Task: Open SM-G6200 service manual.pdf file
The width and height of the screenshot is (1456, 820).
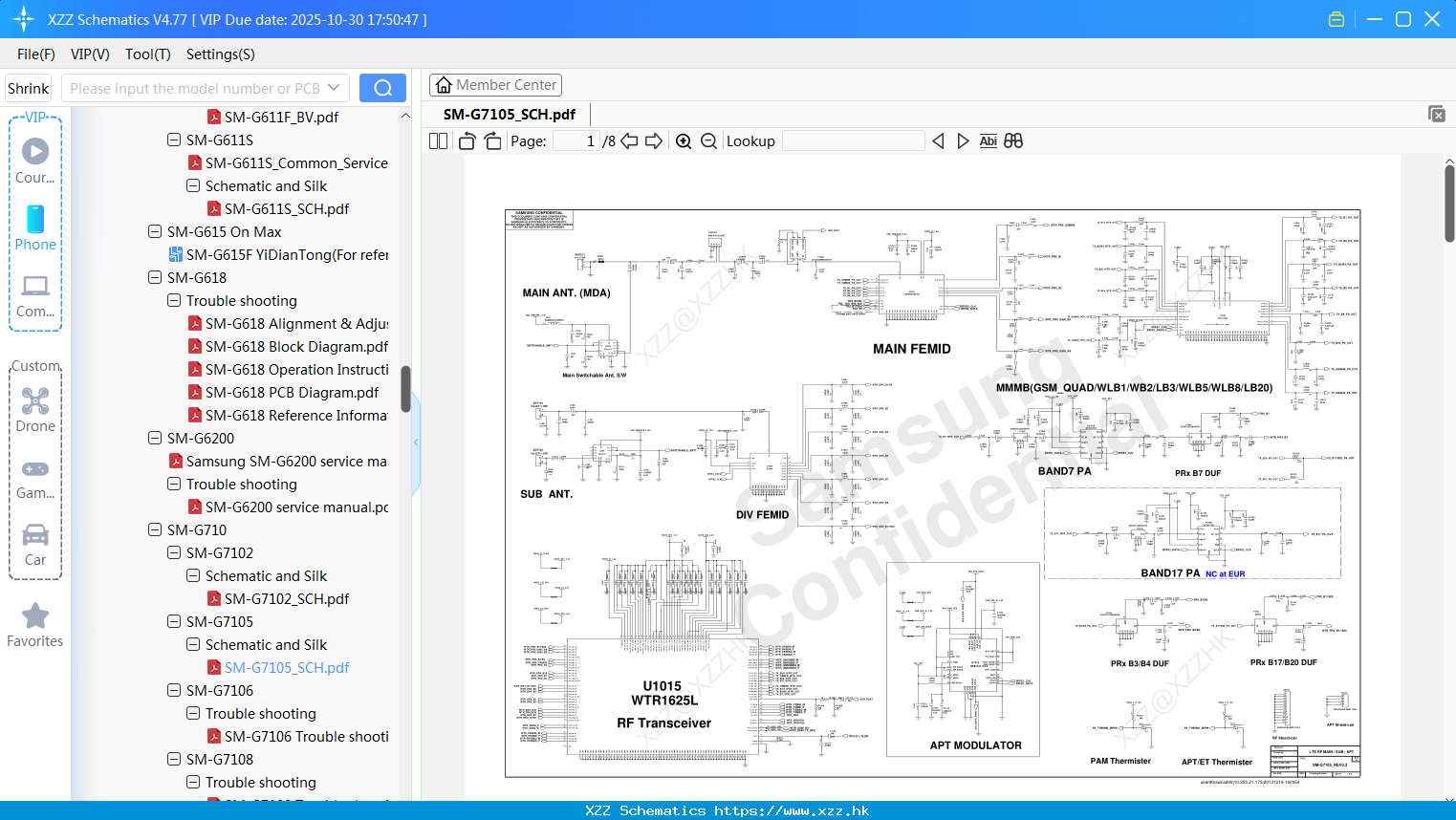Action: coord(296,507)
